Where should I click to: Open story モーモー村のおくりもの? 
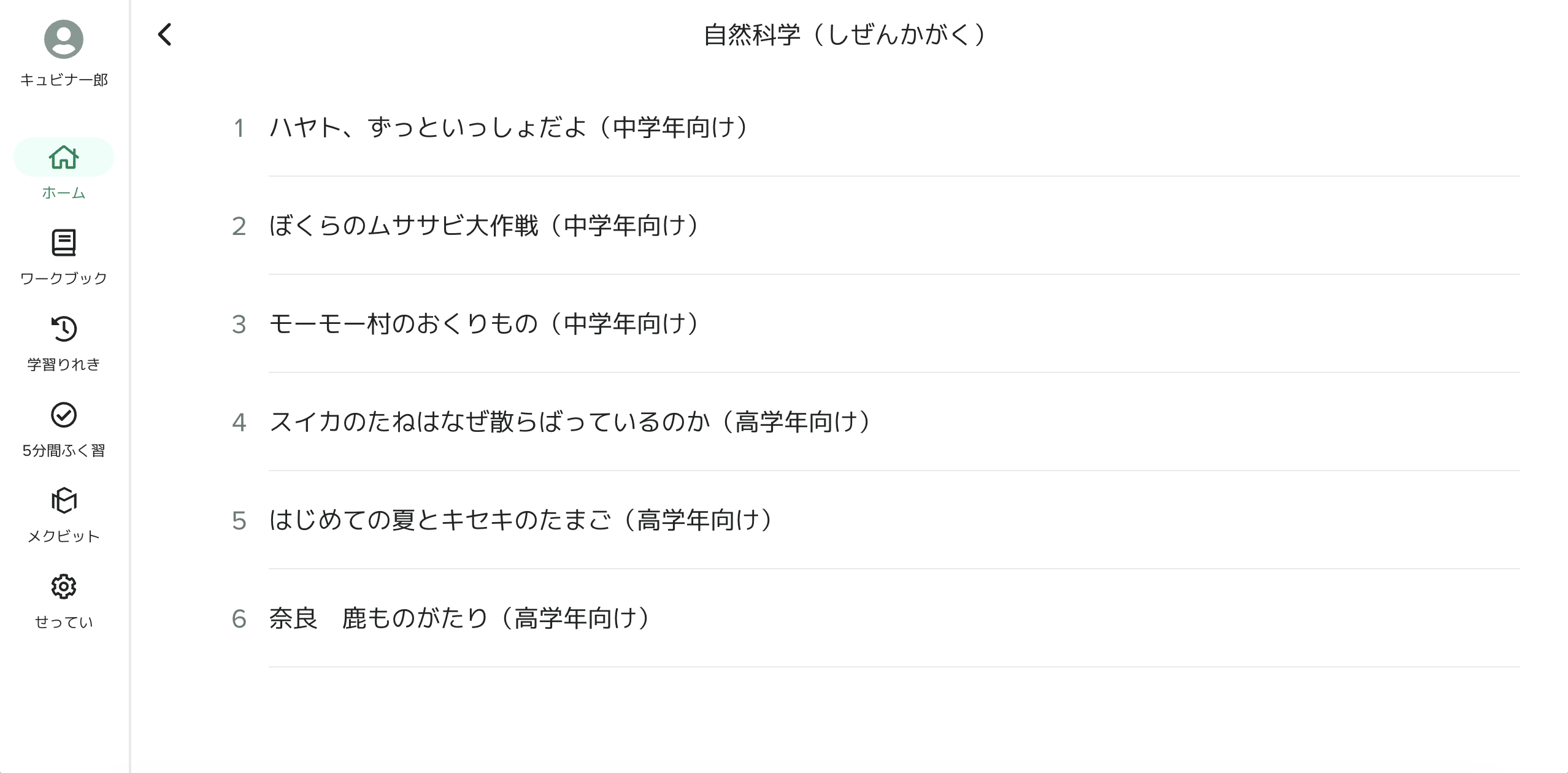pos(894,324)
